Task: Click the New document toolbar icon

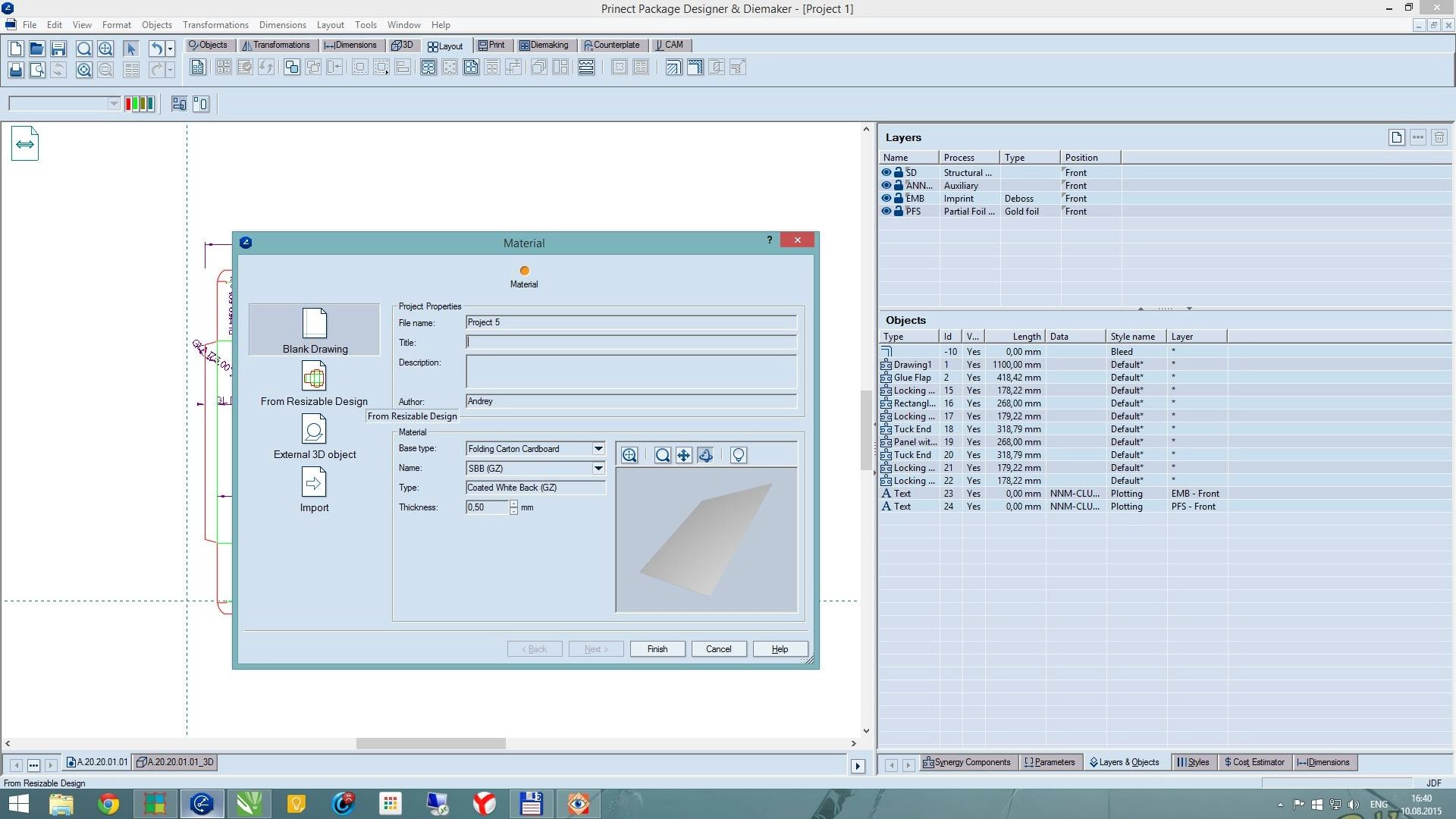Action: tap(15, 49)
